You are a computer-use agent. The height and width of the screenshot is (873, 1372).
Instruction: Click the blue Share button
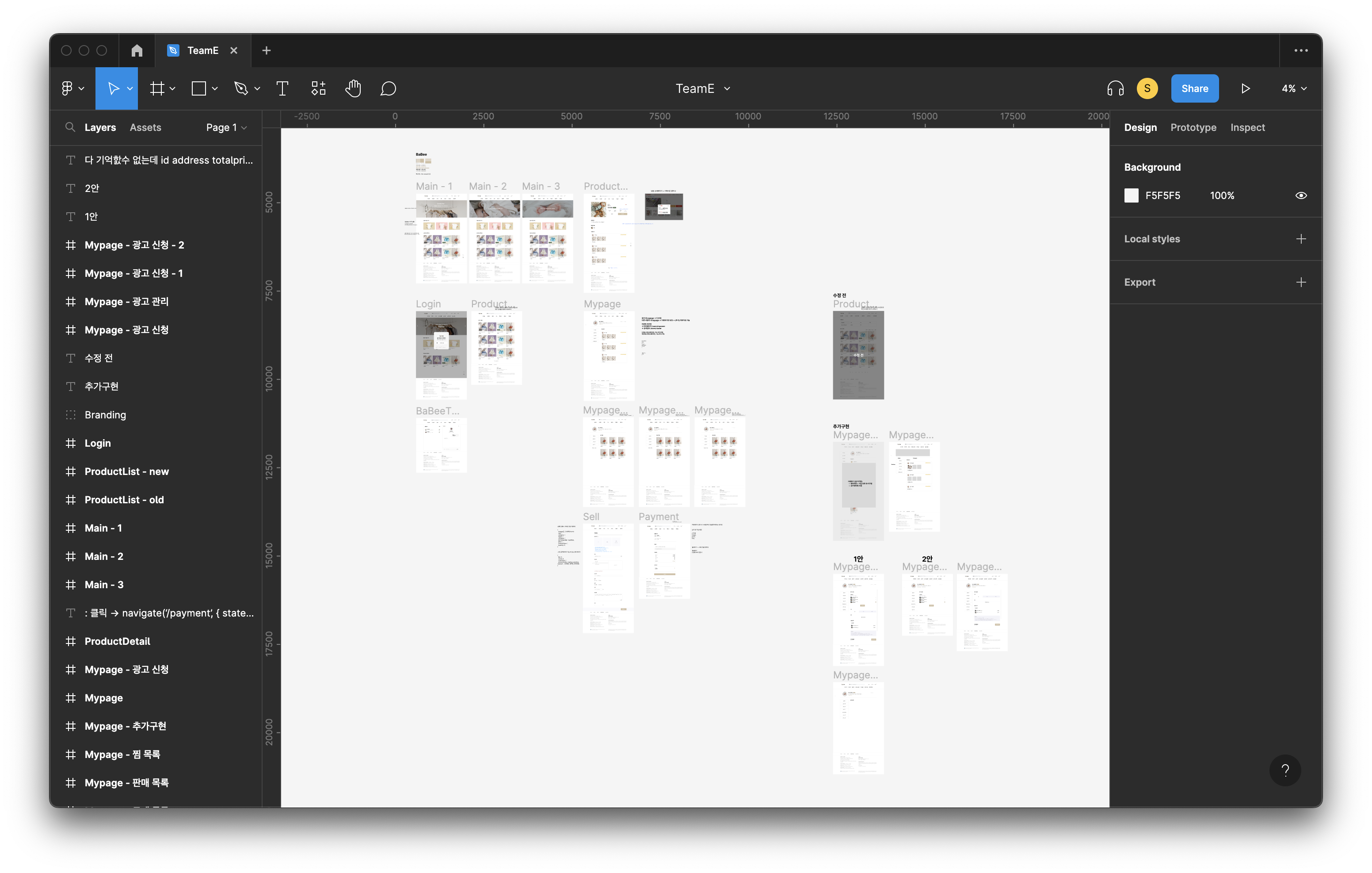[x=1195, y=88]
